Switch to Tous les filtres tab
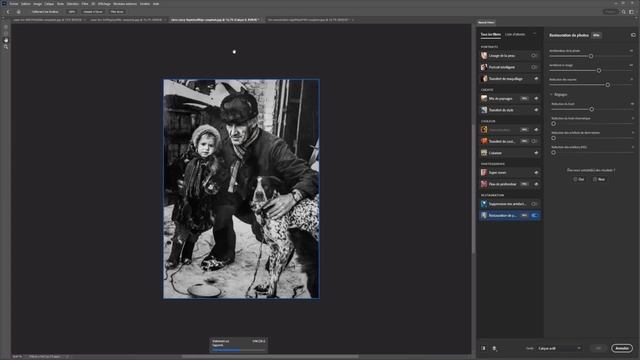The image size is (640, 360). click(x=491, y=35)
